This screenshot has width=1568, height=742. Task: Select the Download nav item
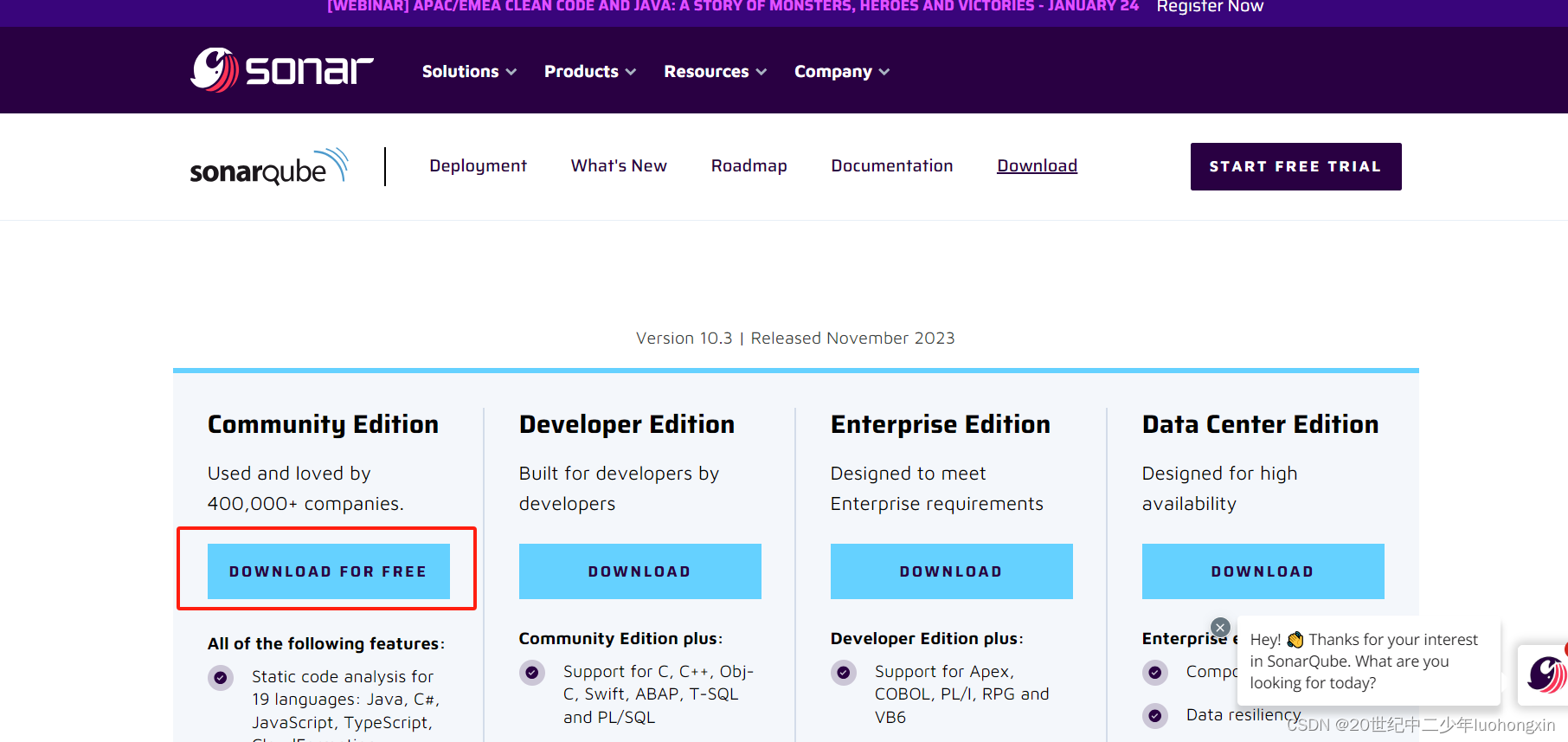pyautogui.click(x=1037, y=165)
